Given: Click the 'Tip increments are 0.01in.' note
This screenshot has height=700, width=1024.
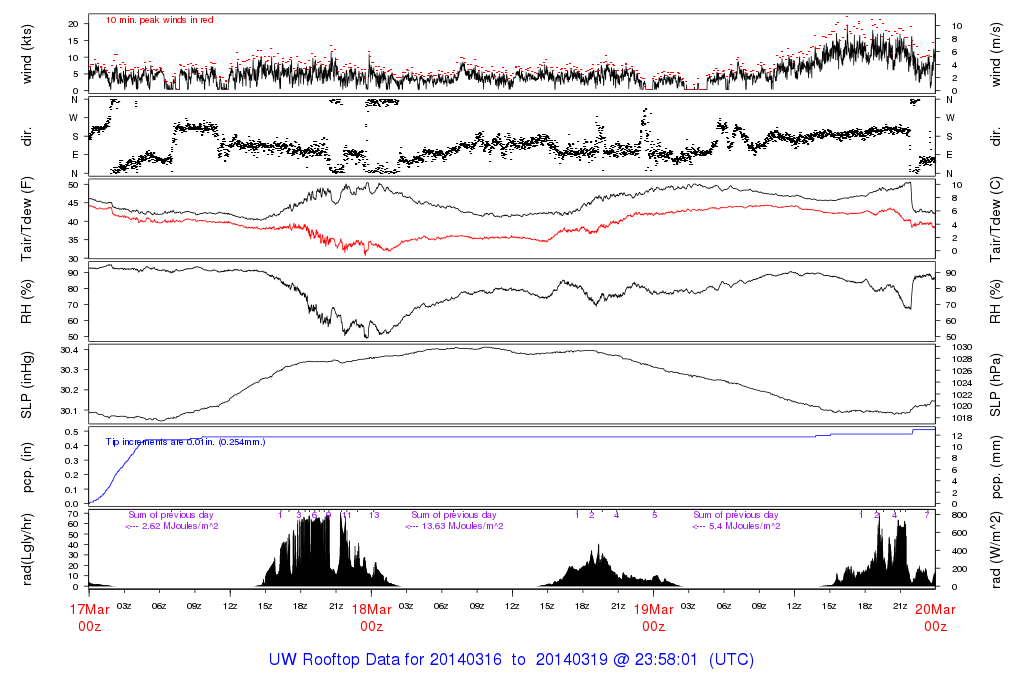Looking at the screenshot, I should (x=185, y=442).
